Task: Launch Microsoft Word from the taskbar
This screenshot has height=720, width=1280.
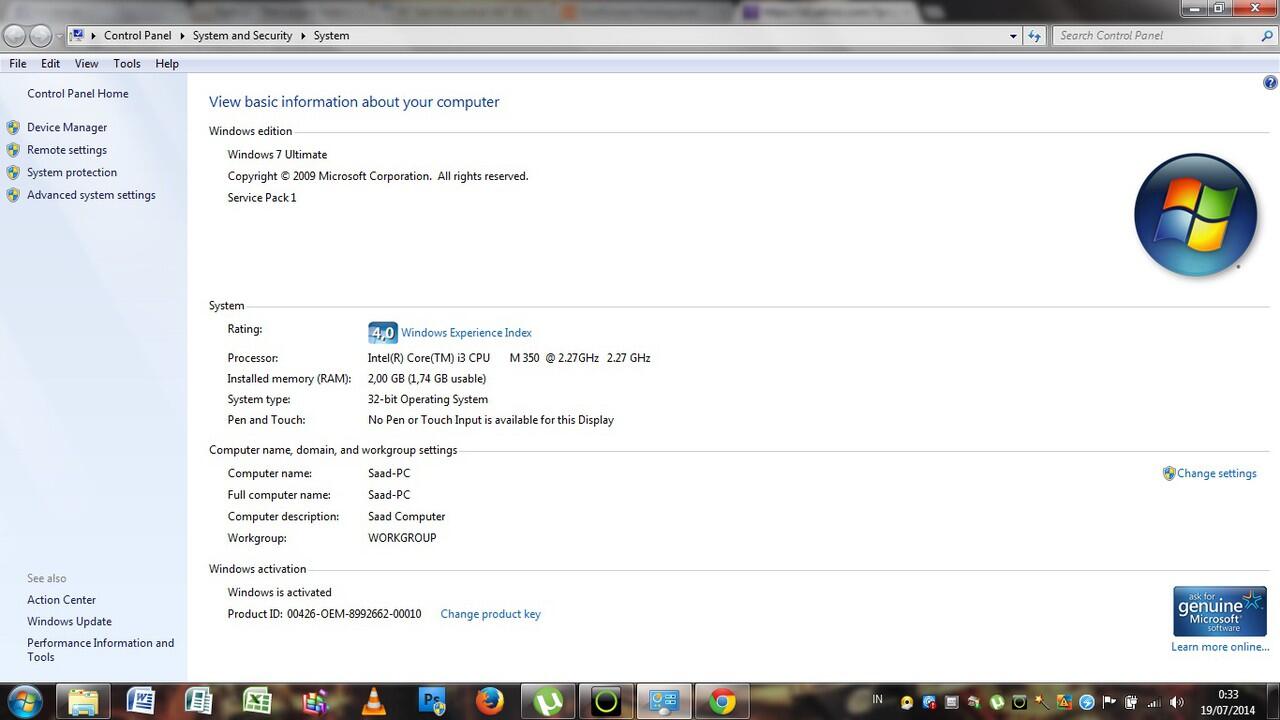Action: click(141, 702)
